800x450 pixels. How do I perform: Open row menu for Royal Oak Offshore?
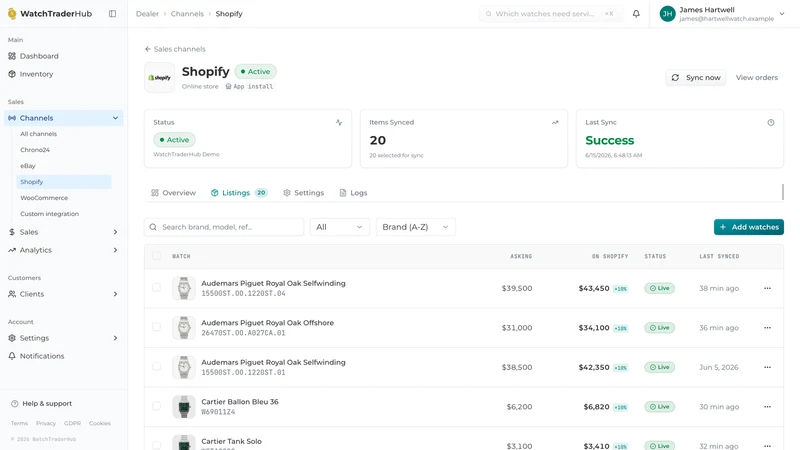coord(767,328)
